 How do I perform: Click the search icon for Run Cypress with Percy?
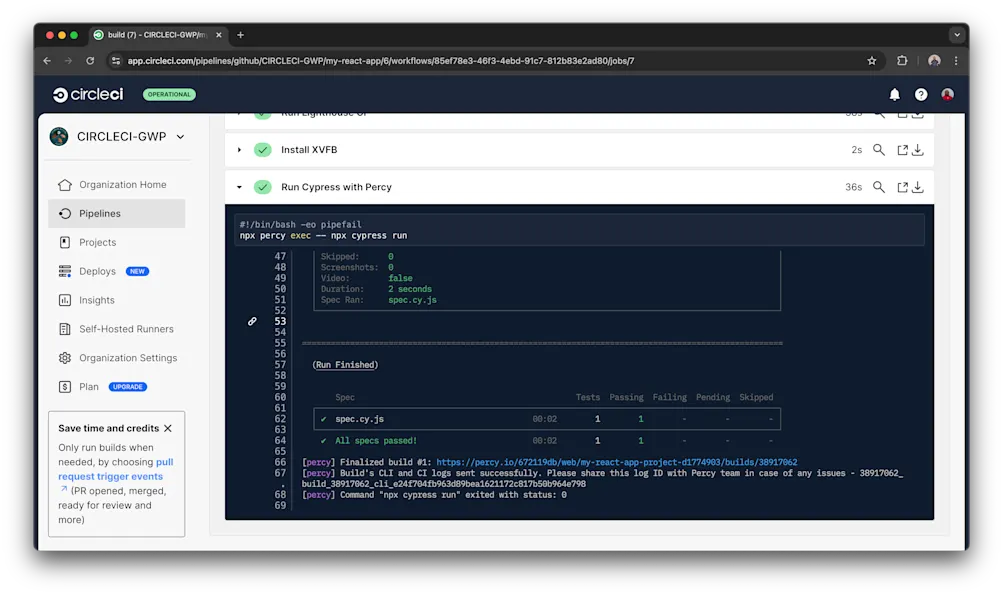tap(877, 186)
